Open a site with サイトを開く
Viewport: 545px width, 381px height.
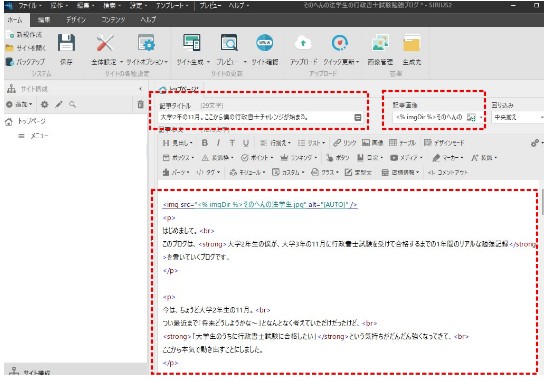25,48
